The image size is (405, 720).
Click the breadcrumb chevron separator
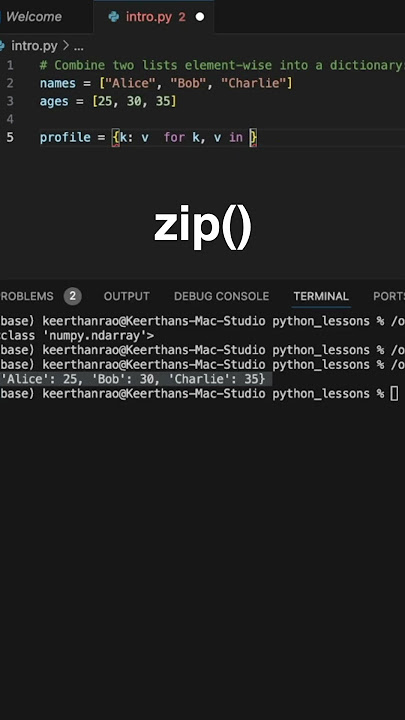[66, 46]
